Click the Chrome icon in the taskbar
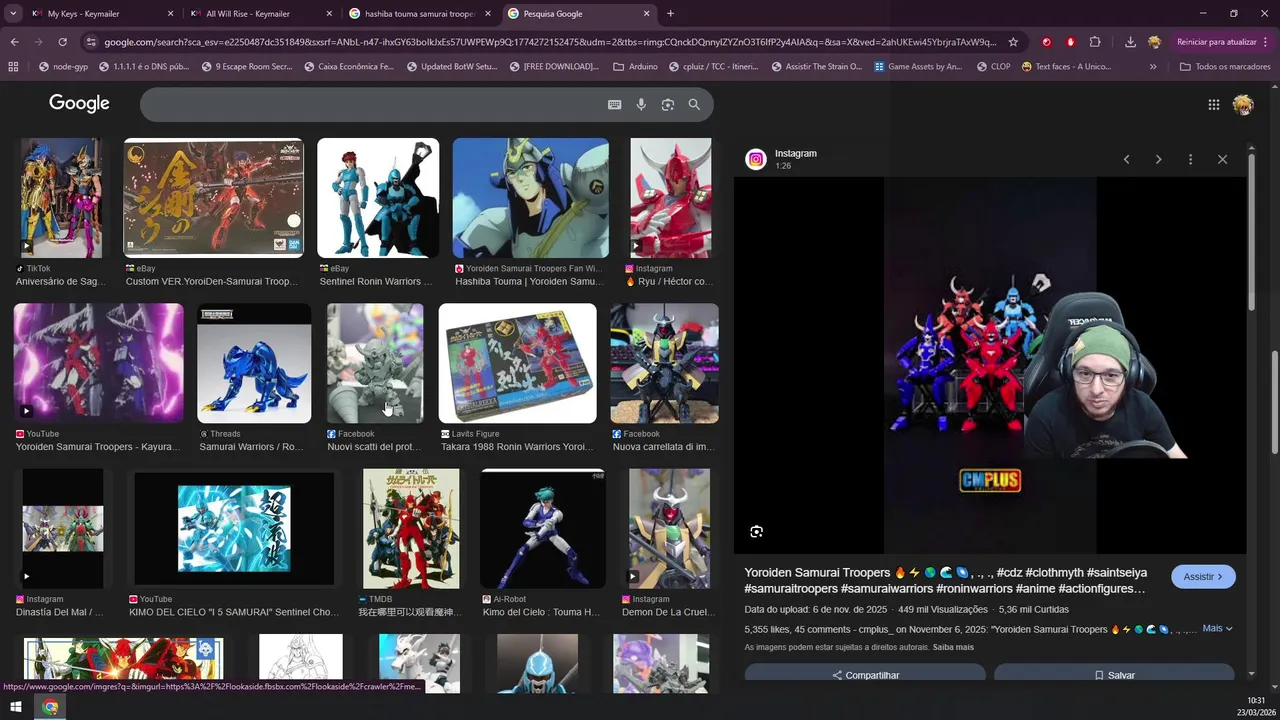1280x720 pixels. 50,707
